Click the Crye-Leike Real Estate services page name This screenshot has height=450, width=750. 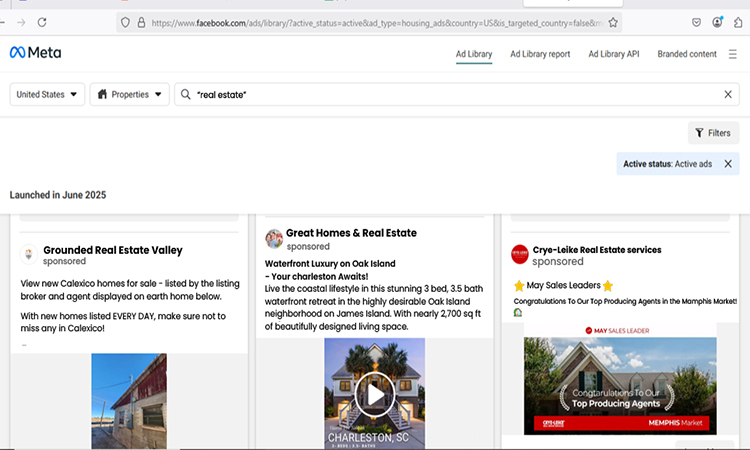597,250
